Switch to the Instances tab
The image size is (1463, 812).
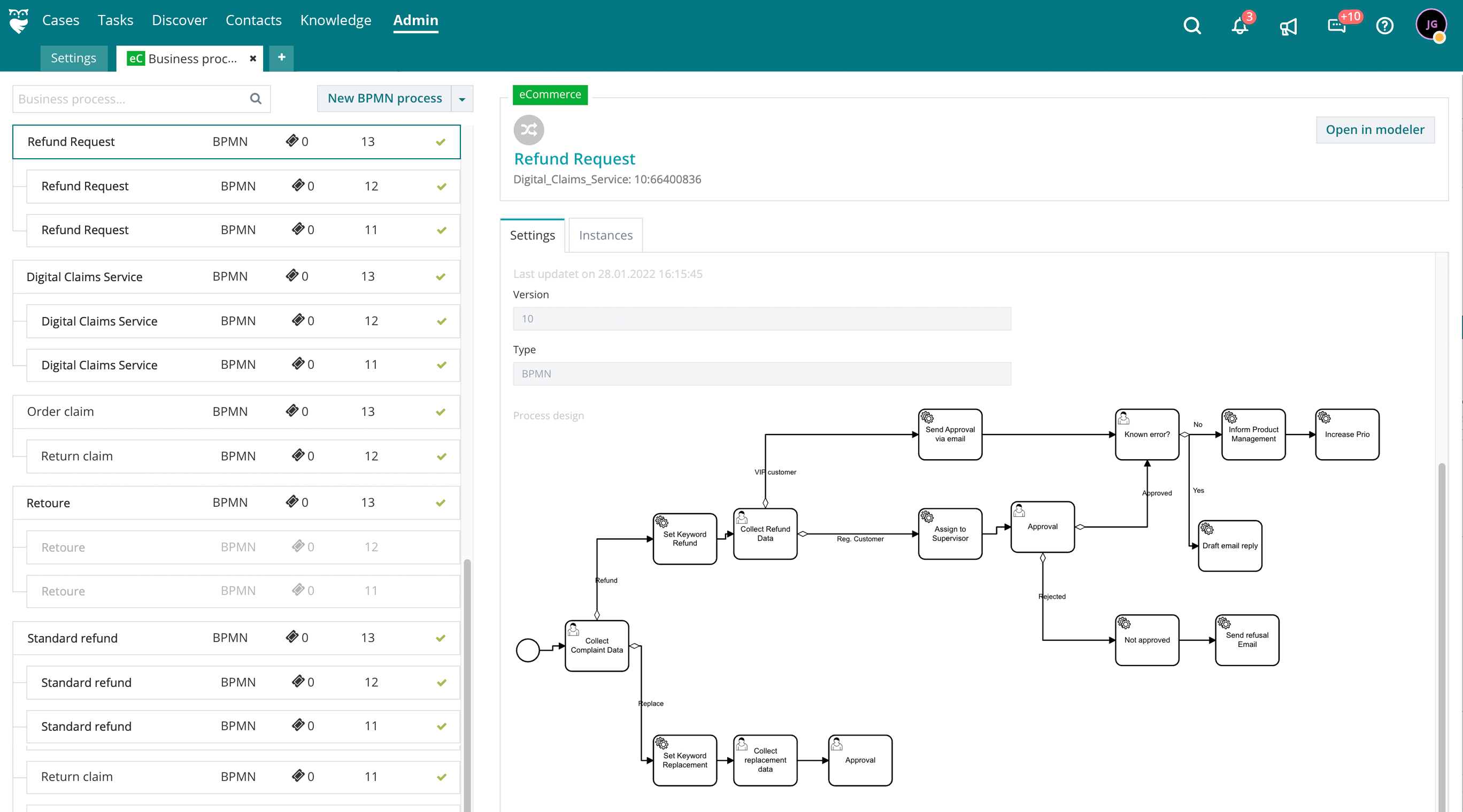click(x=605, y=235)
